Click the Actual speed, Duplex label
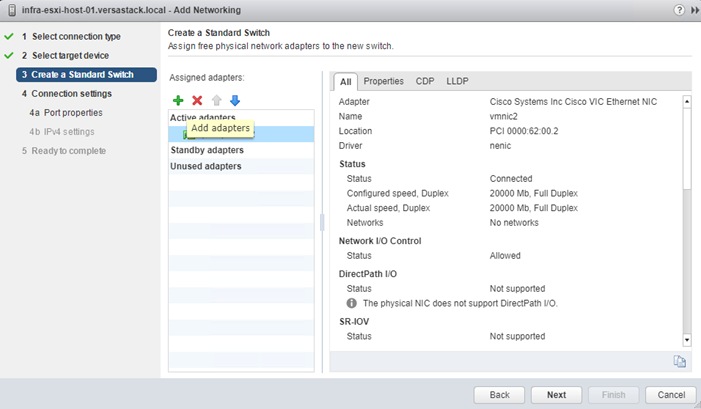 pyautogui.click(x=389, y=208)
